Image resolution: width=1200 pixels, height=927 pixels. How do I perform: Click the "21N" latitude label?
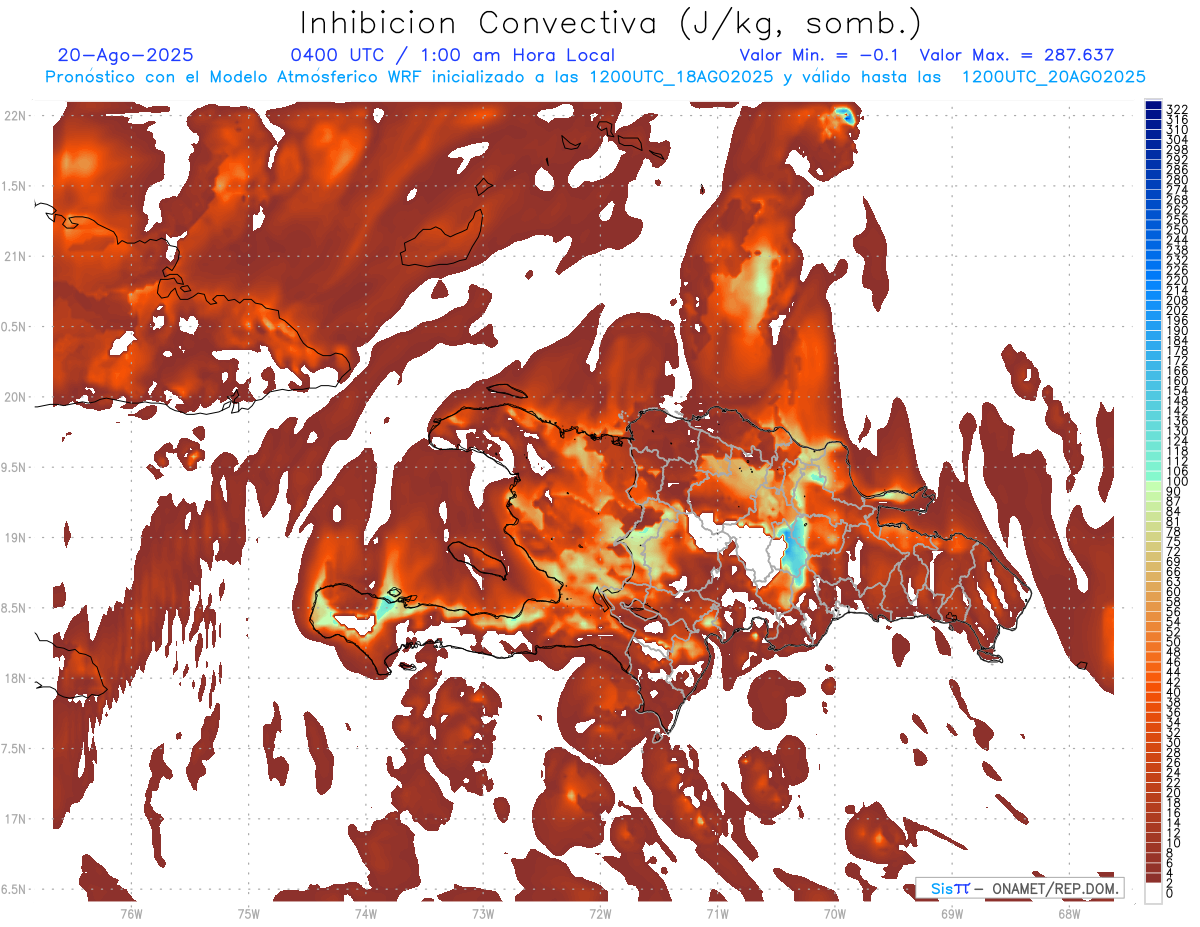click(x=16, y=257)
